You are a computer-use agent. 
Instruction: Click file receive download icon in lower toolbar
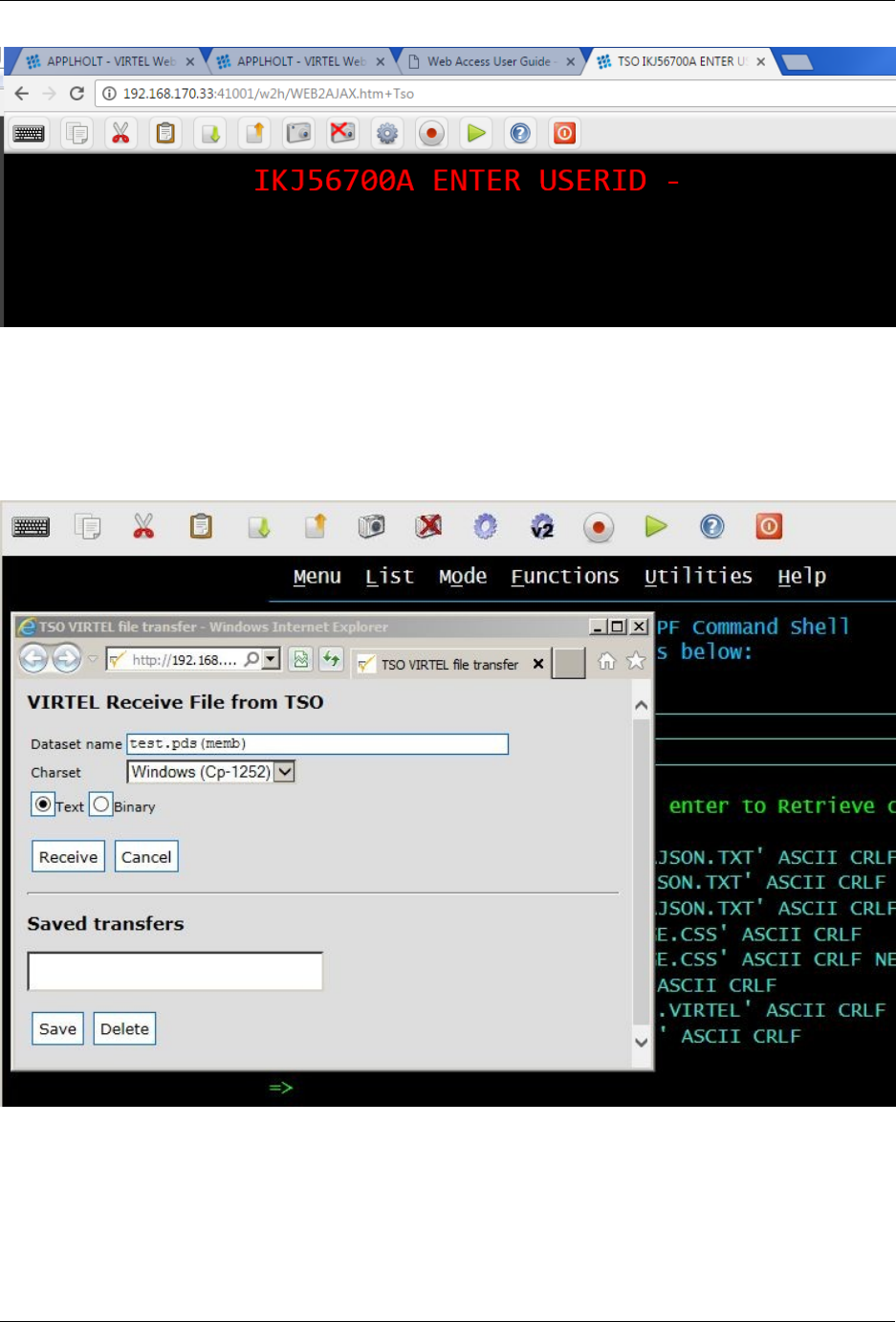pyautogui.click(x=259, y=527)
